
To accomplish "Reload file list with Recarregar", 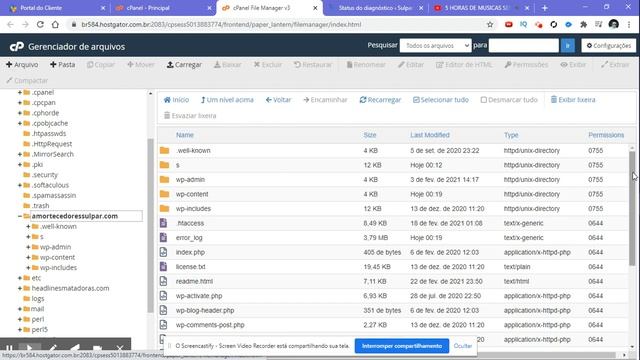I will click(x=380, y=100).
